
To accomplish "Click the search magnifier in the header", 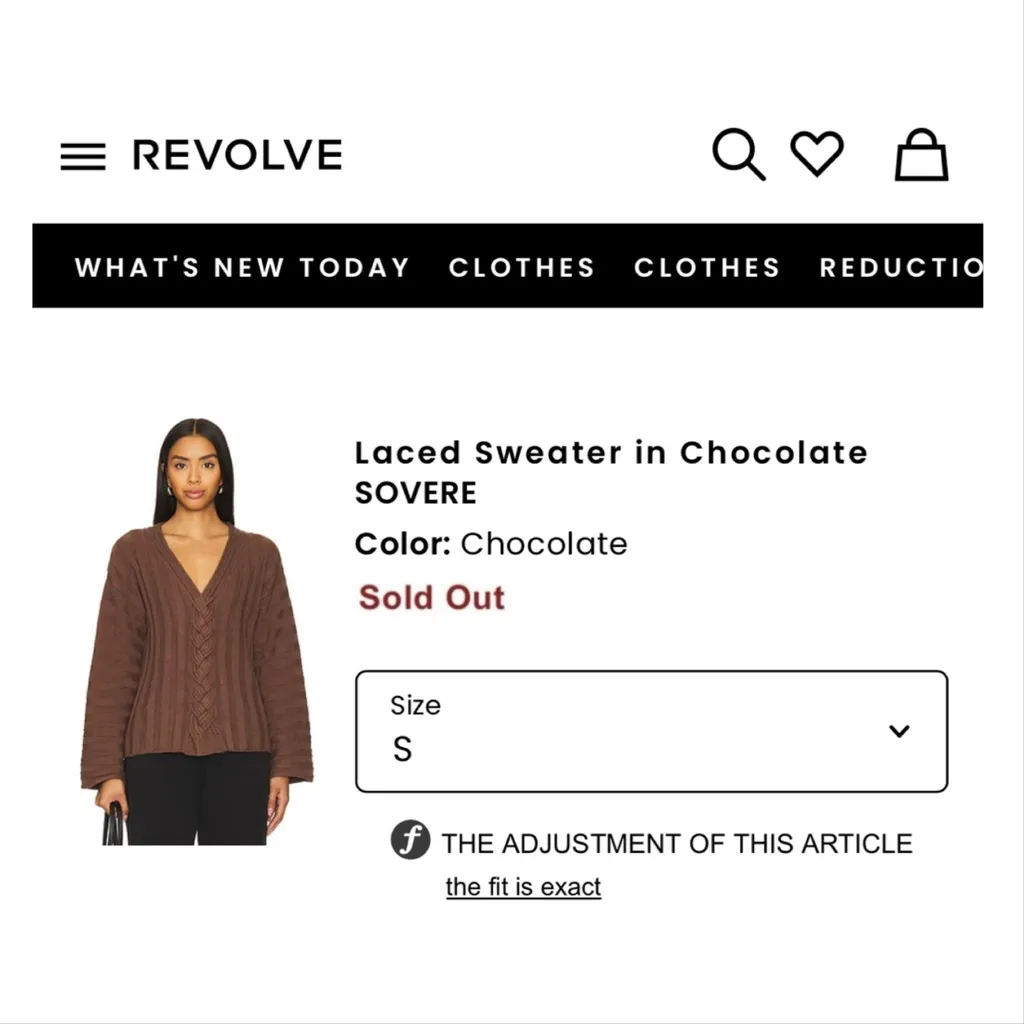I will pyautogui.click(x=739, y=154).
